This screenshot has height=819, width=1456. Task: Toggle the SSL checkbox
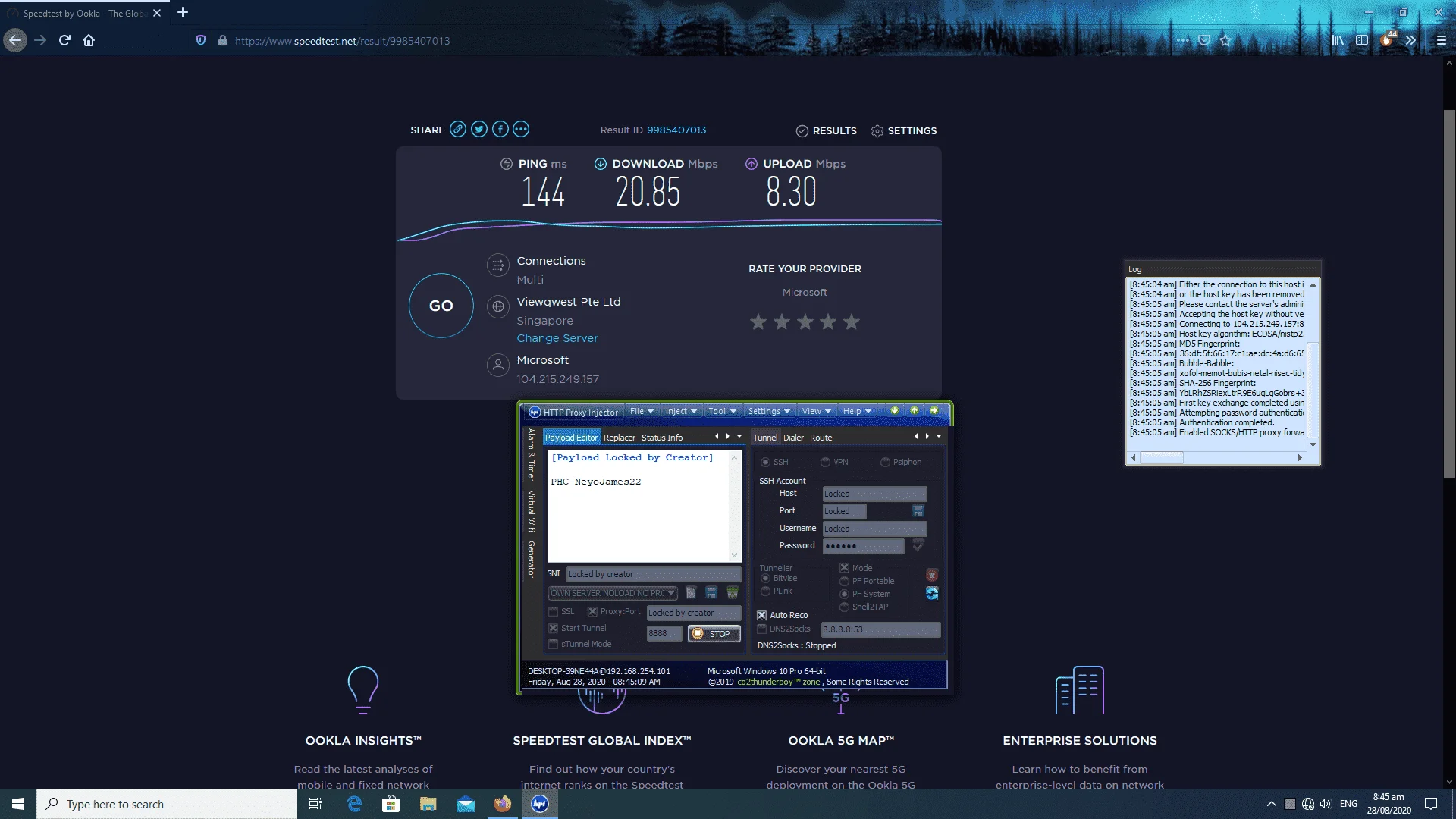554,611
